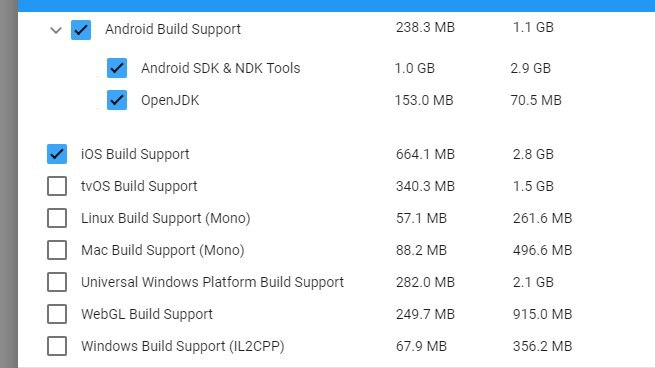Click the blue header bar at top
655x368 pixels.
336,5
